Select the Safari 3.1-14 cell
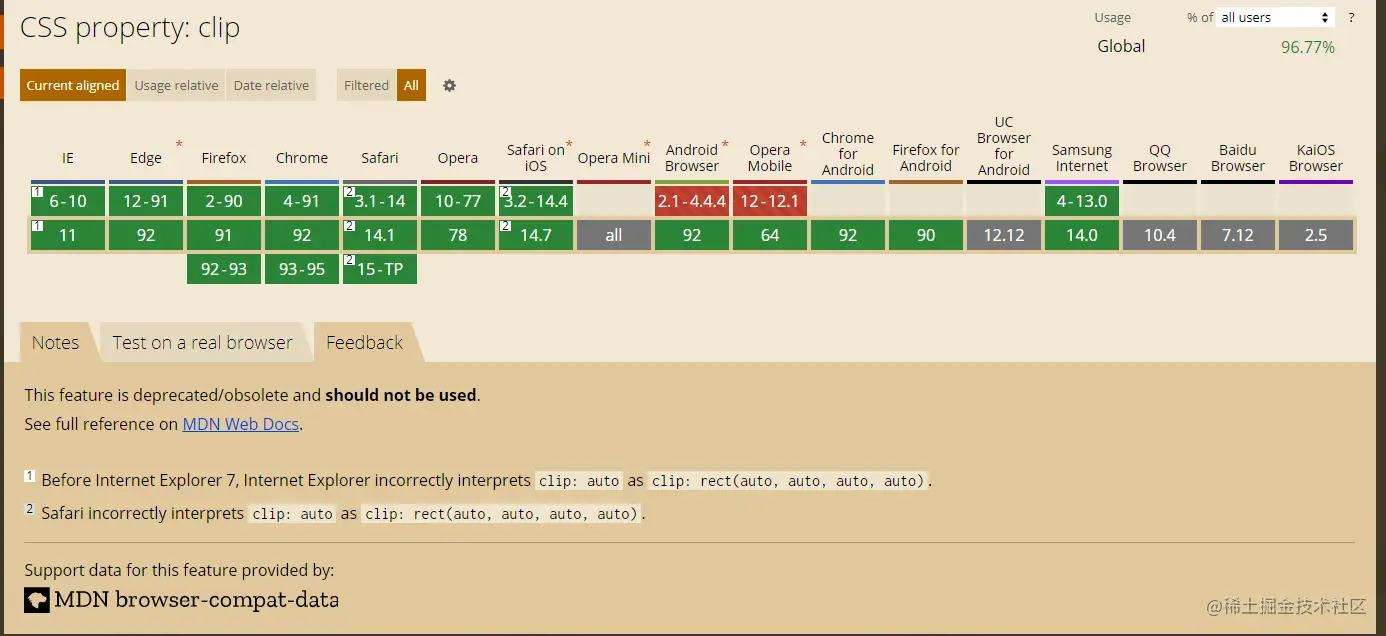The height and width of the screenshot is (636, 1386). click(x=380, y=201)
